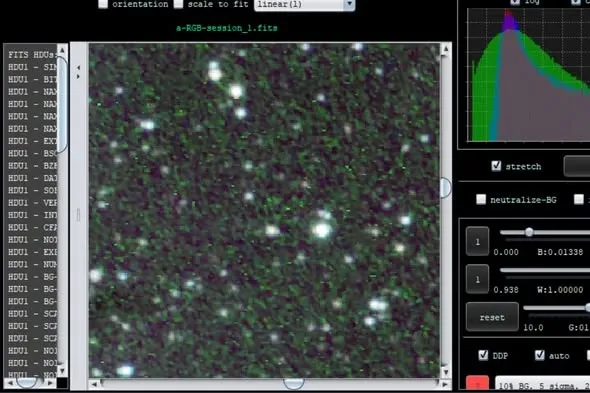Click the image viewer horizontal scrollbar thumb
Image resolution: width=590 pixels, height=393 pixels.
pos(293,384)
